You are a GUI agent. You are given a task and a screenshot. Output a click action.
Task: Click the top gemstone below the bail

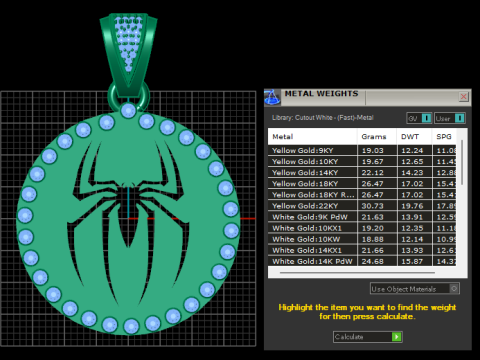128,110
